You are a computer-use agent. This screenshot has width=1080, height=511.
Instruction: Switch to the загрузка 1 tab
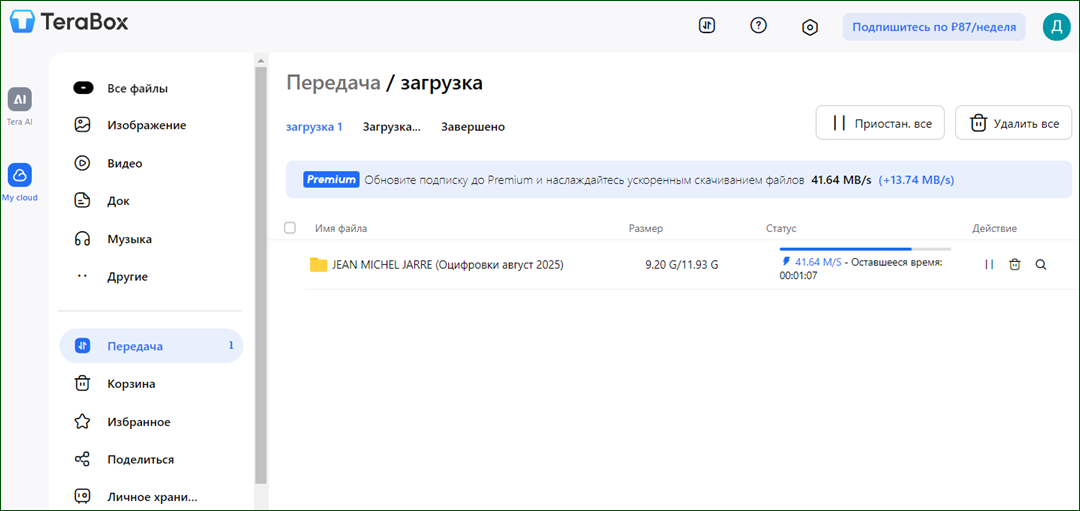[314, 127]
